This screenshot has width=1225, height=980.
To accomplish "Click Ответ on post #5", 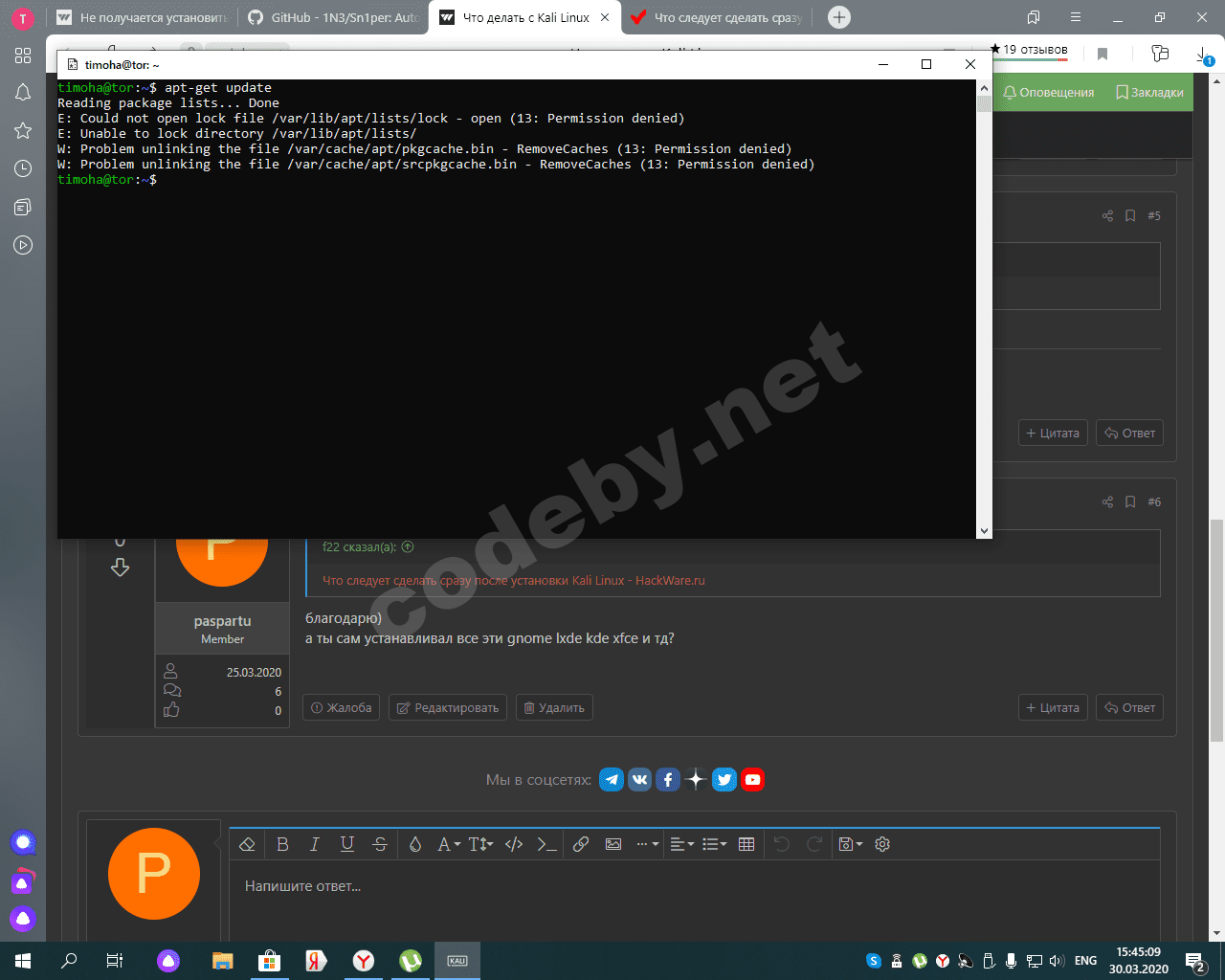I will pyautogui.click(x=1129, y=434).
